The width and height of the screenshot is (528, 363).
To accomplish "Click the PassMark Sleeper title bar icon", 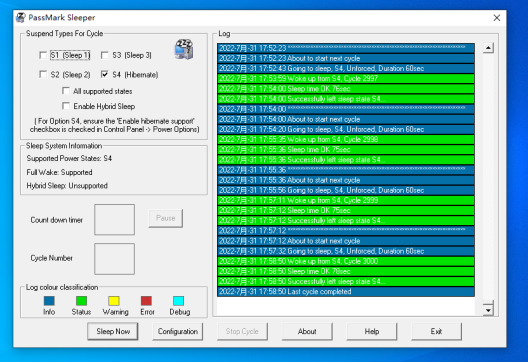I will [21, 18].
